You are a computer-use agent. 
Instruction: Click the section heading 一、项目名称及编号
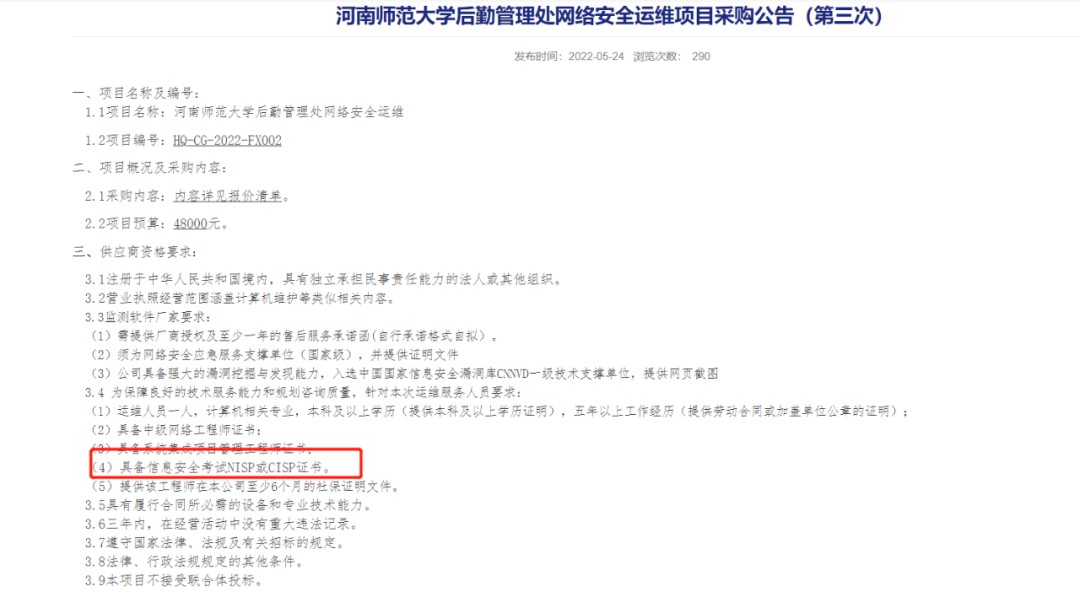point(136,93)
